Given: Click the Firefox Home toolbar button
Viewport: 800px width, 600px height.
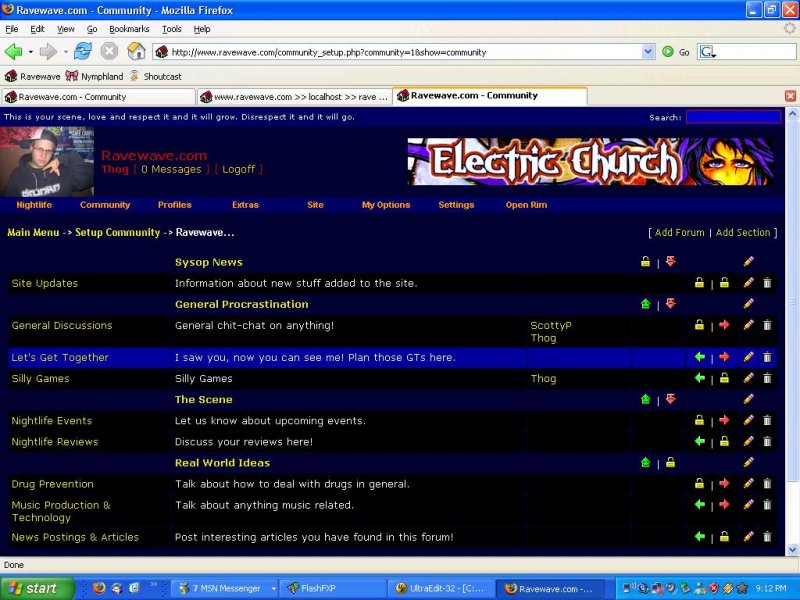Looking at the screenshot, I should [x=136, y=52].
